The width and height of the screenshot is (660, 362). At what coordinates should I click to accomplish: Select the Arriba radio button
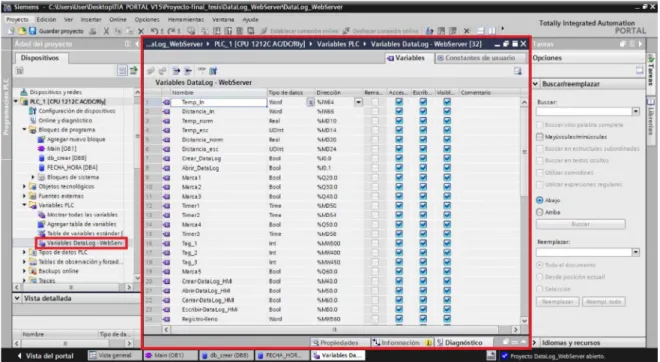pyautogui.click(x=540, y=212)
